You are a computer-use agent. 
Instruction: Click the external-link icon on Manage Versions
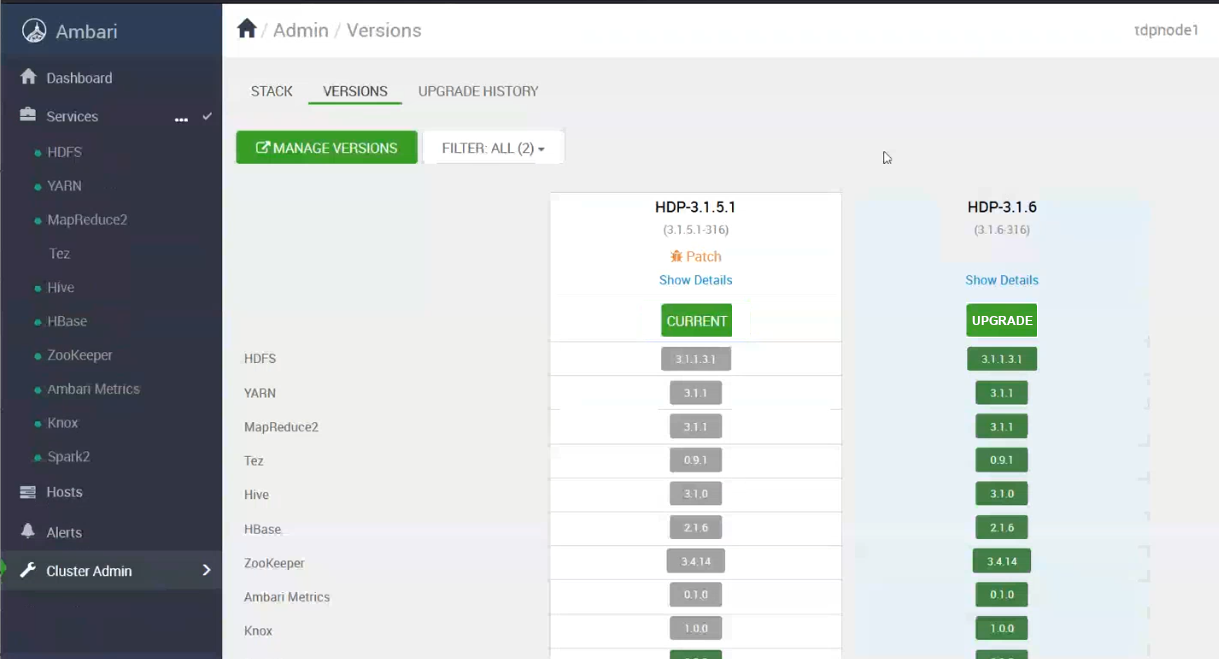263,148
